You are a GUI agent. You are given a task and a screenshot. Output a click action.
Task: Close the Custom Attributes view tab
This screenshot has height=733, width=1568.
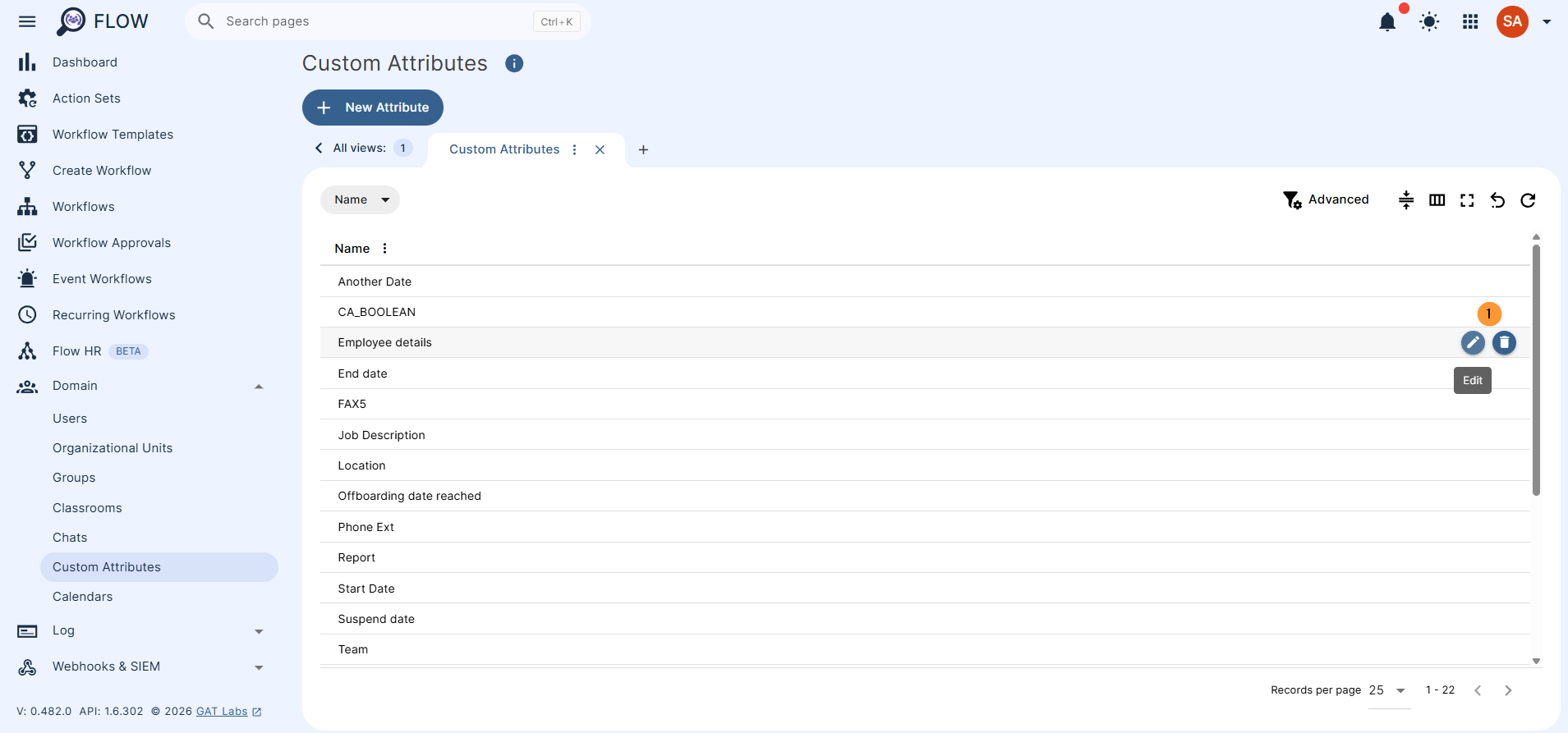(600, 149)
